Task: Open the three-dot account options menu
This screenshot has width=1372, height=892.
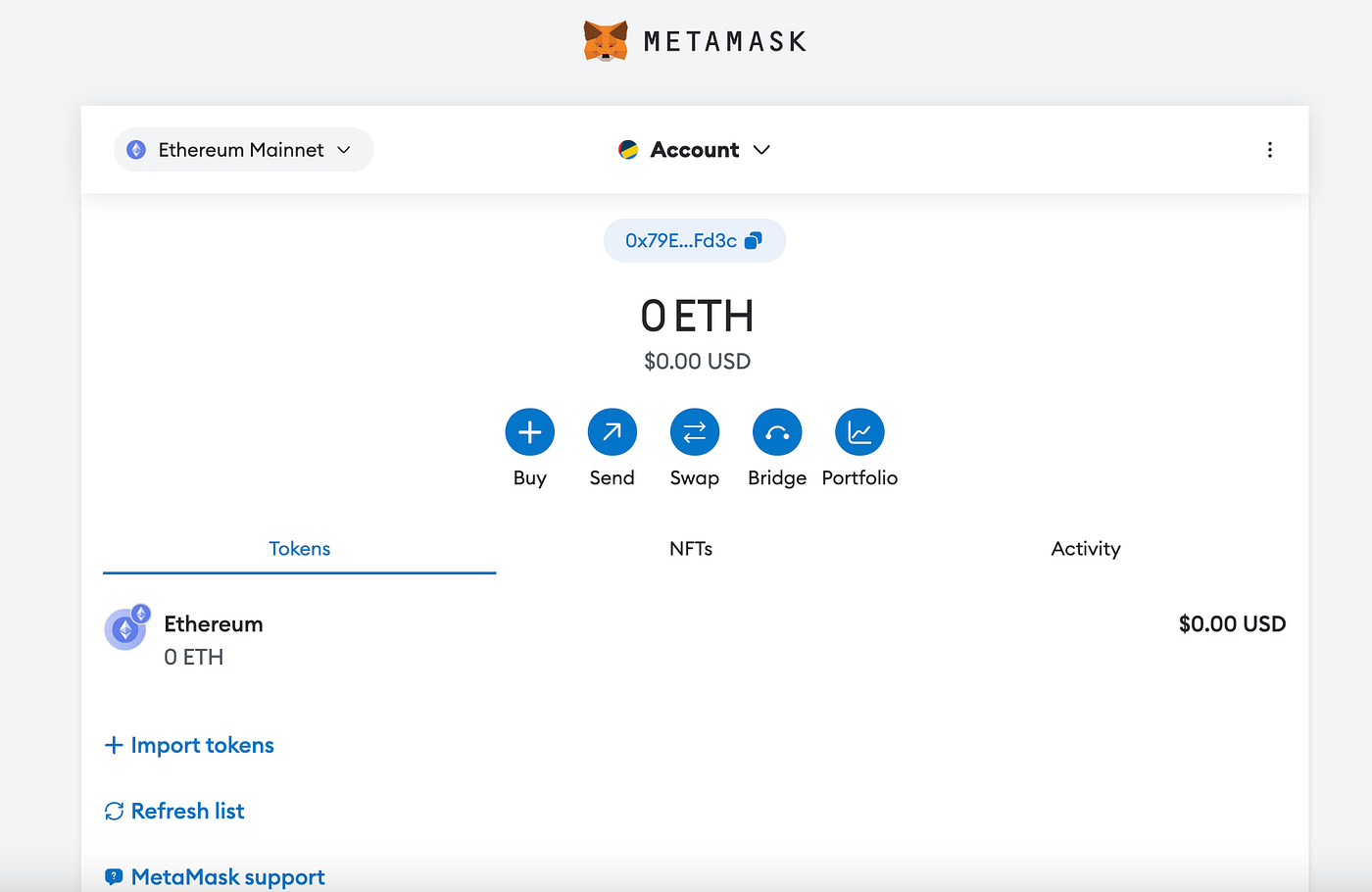Action: [1270, 150]
